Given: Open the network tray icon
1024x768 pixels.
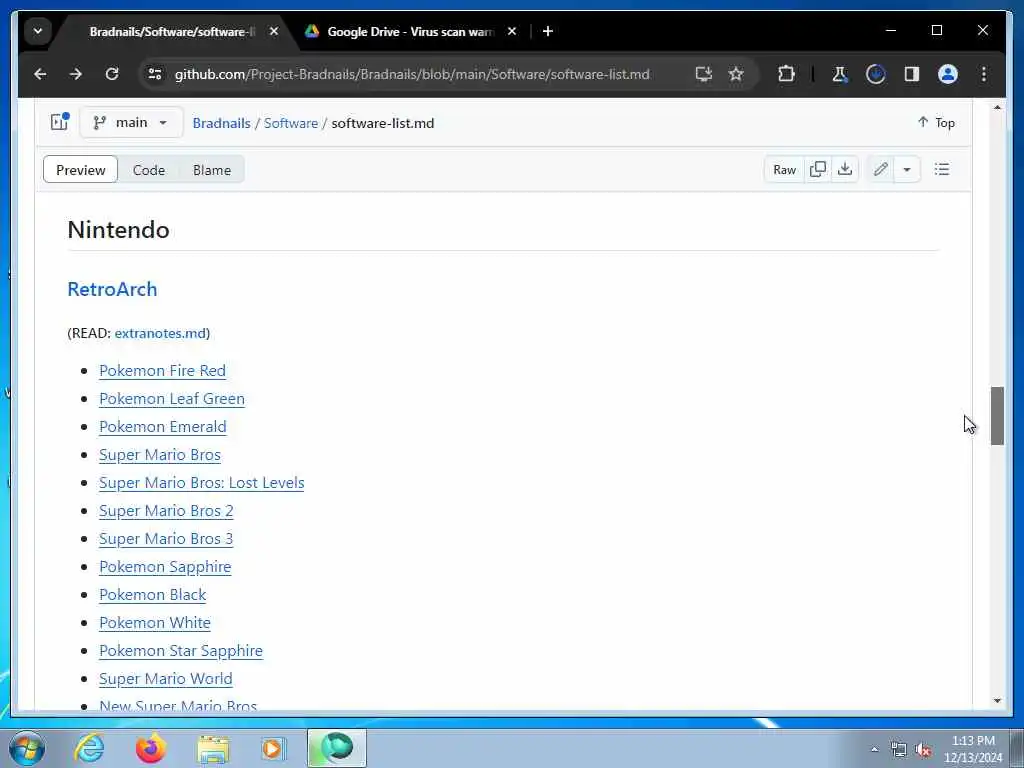Looking at the screenshot, I should click(x=899, y=750).
